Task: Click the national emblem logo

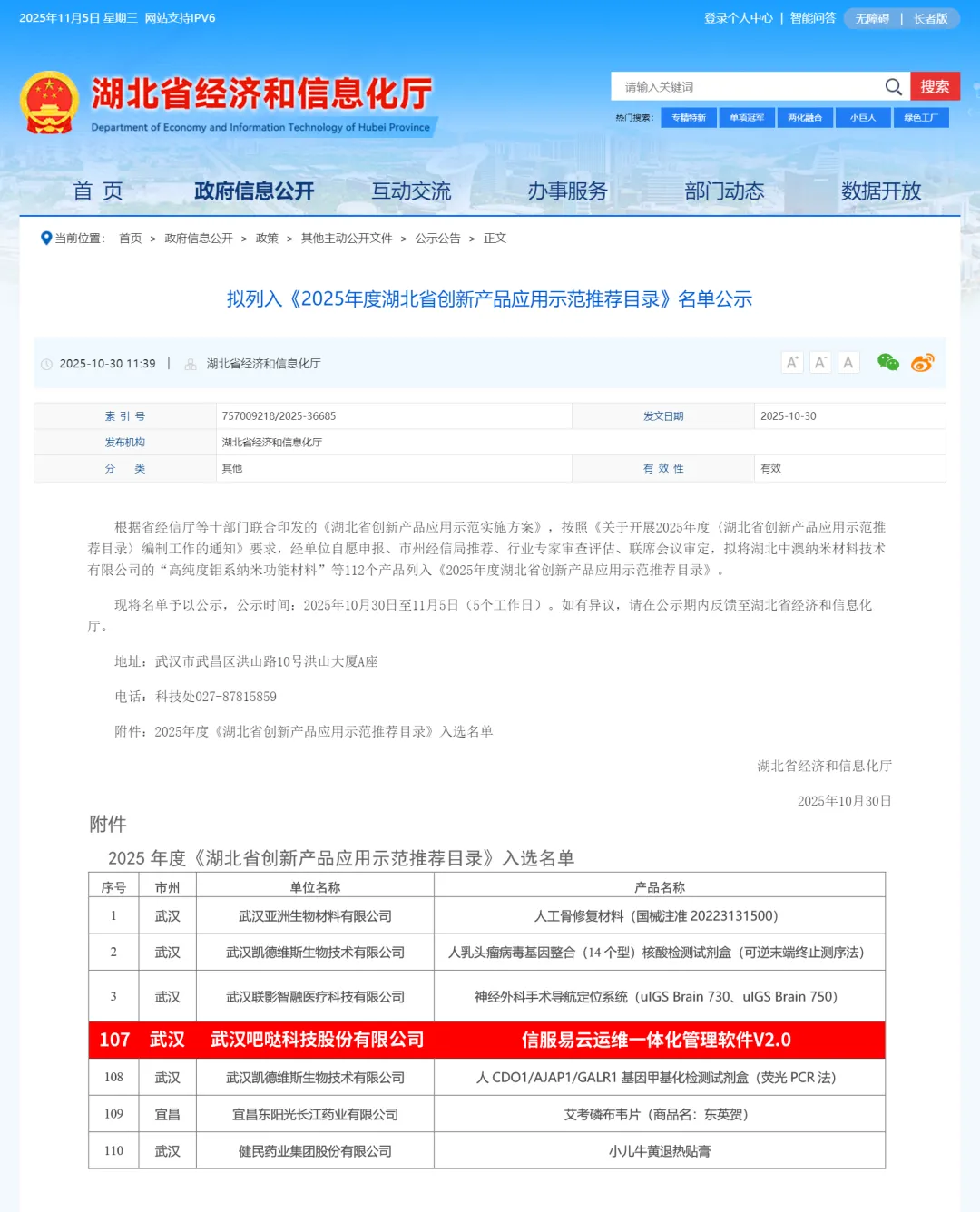Action: (x=49, y=103)
